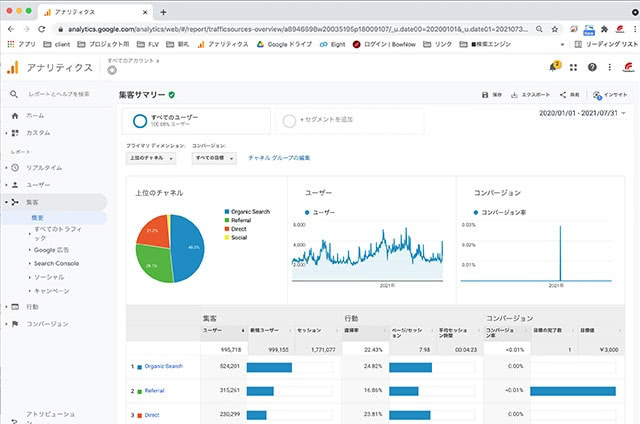Select the すべてのユーザー segment circle

[140, 121]
